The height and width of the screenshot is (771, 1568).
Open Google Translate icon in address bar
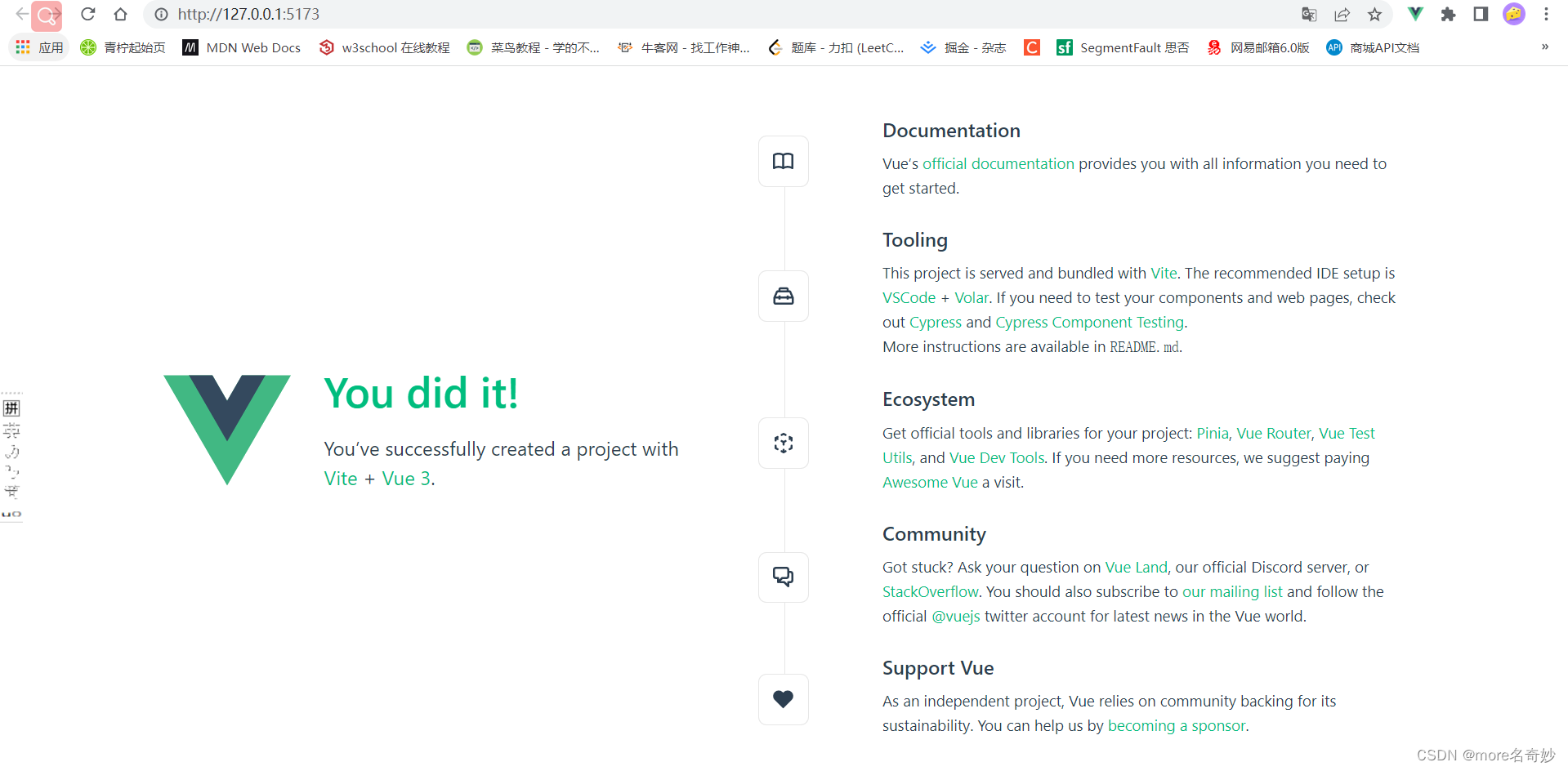tap(1309, 14)
